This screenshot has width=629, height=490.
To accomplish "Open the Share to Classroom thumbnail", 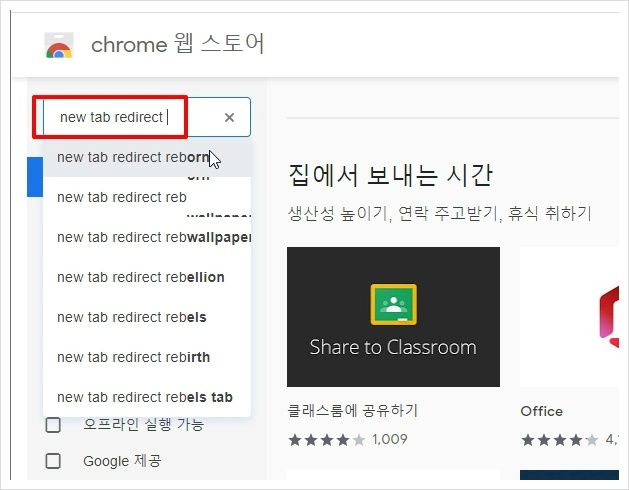I will pos(393,317).
